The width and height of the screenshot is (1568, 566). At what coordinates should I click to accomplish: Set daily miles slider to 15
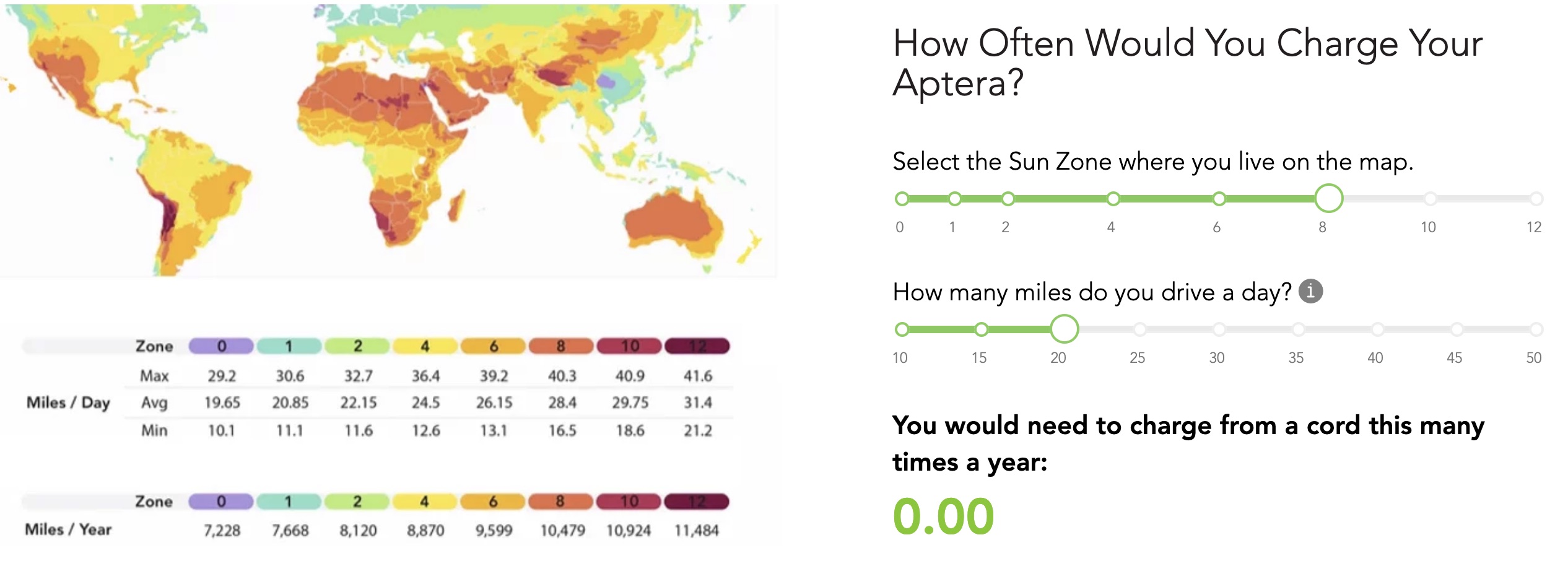tap(982, 329)
